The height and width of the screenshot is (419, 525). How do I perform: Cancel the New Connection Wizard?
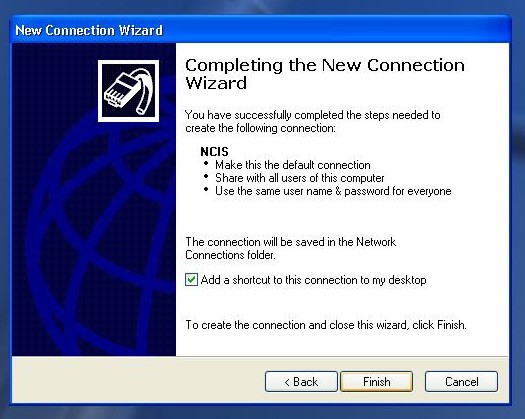[x=461, y=381]
